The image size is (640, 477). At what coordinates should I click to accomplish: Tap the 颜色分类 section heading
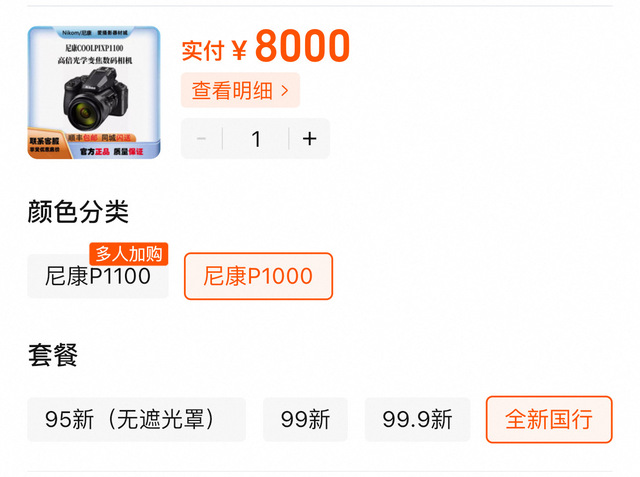click(x=78, y=212)
